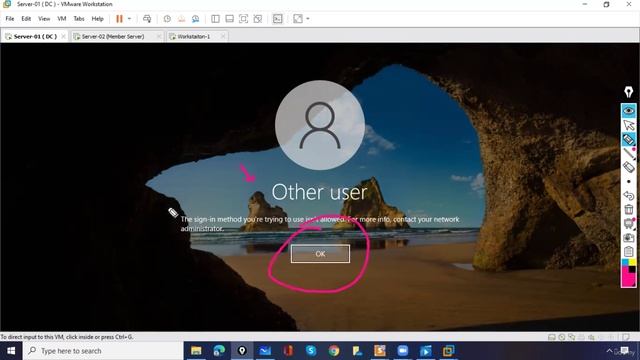The width and height of the screenshot is (640, 360).
Task: Toggle the library sidebar layout icon
Action: 216,19
